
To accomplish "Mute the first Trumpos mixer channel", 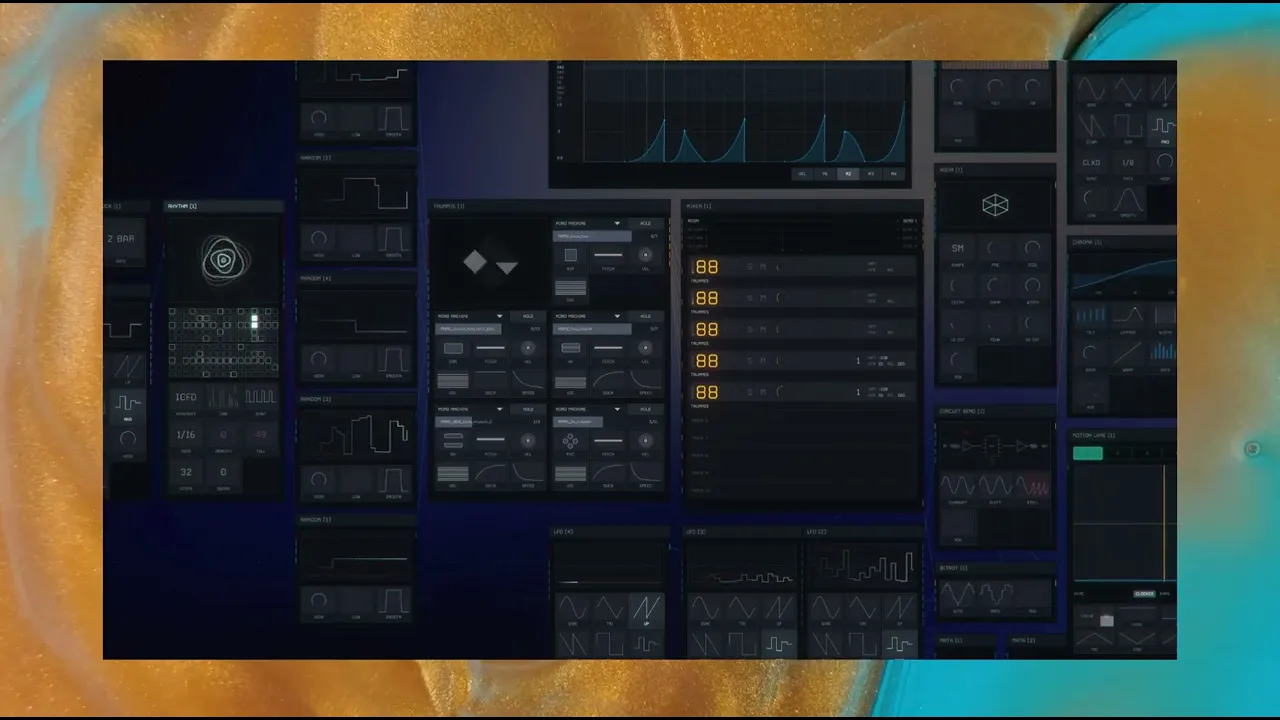I will 763,266.
